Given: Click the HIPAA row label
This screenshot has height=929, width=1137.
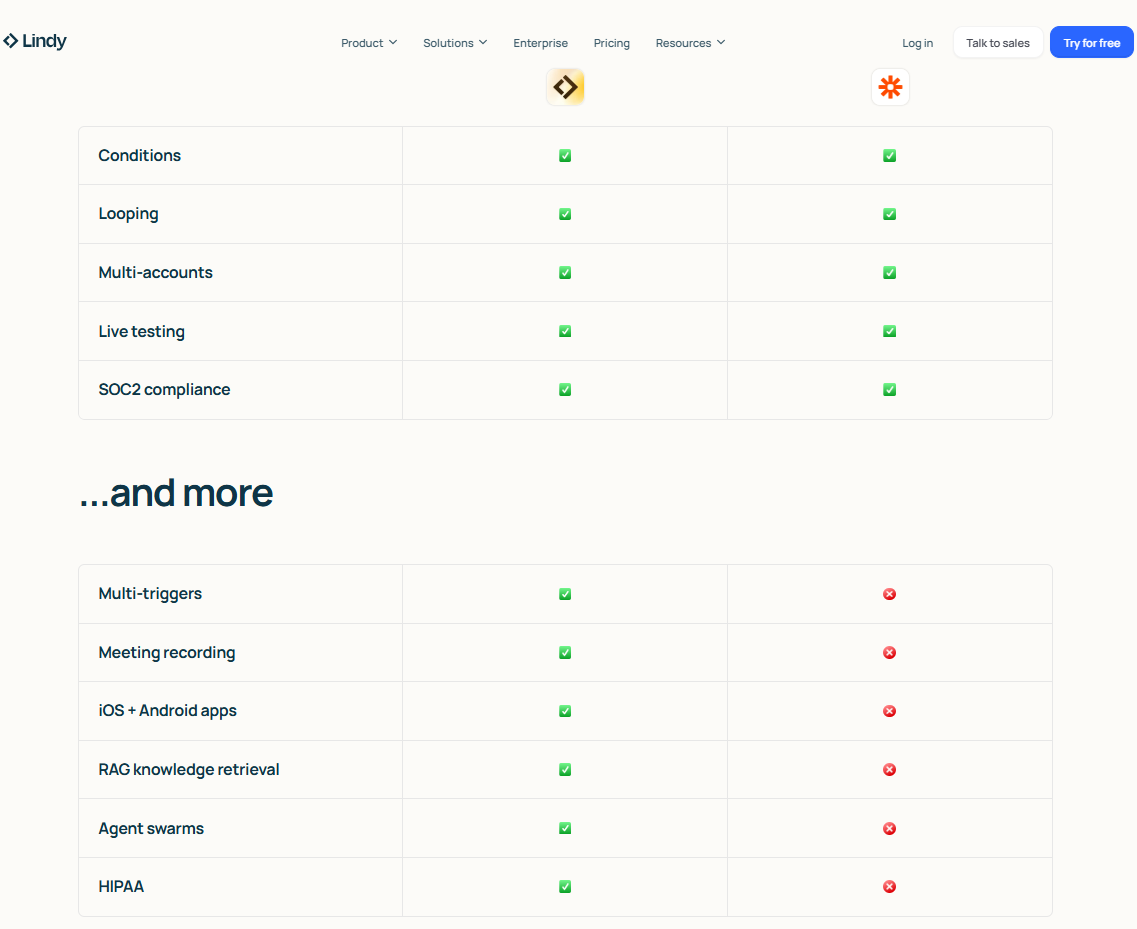Looking at the screenshot, I should tap(121, 886).
